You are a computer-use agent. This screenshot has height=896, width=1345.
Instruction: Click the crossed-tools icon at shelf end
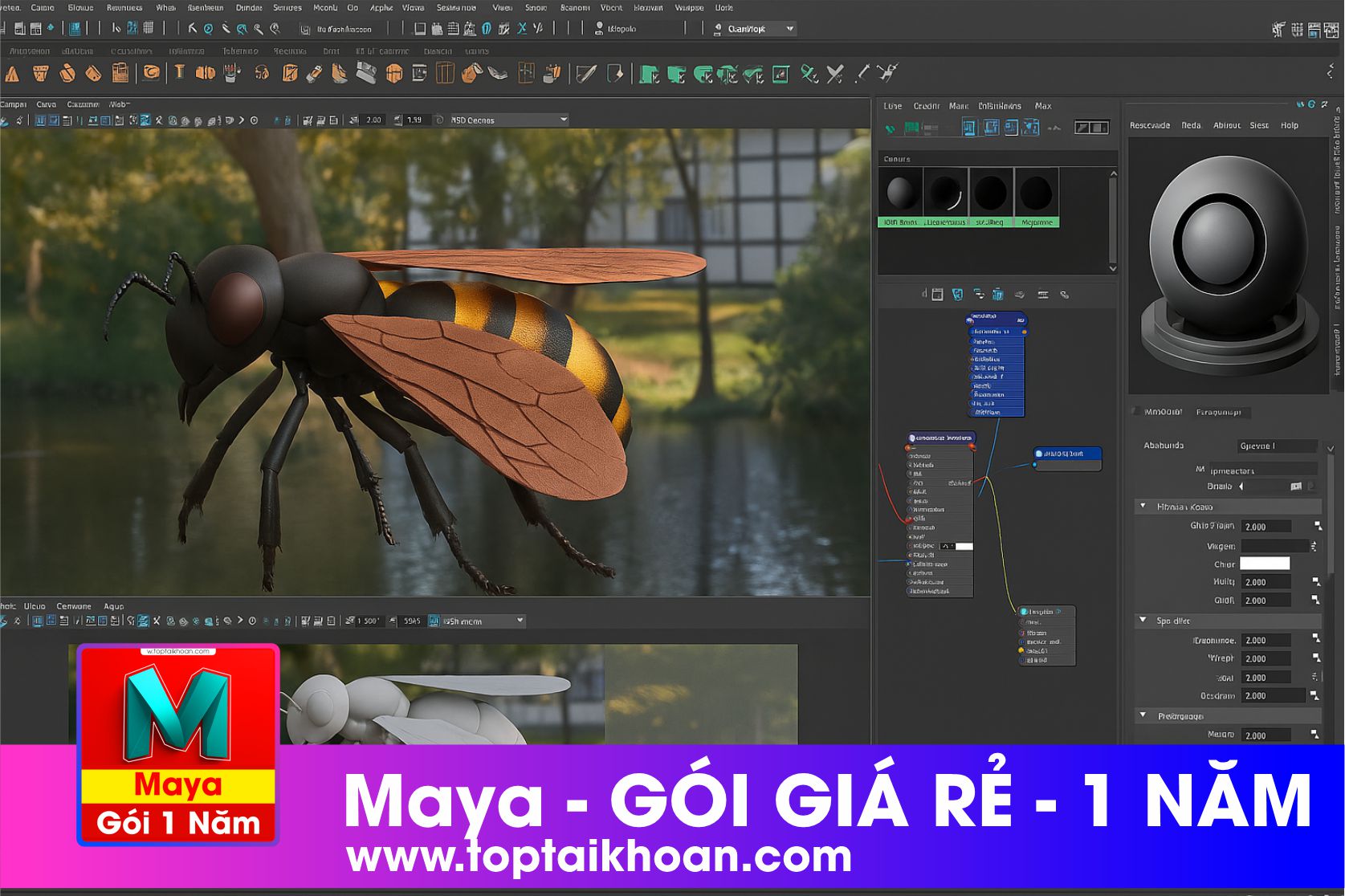coord(886,73)
